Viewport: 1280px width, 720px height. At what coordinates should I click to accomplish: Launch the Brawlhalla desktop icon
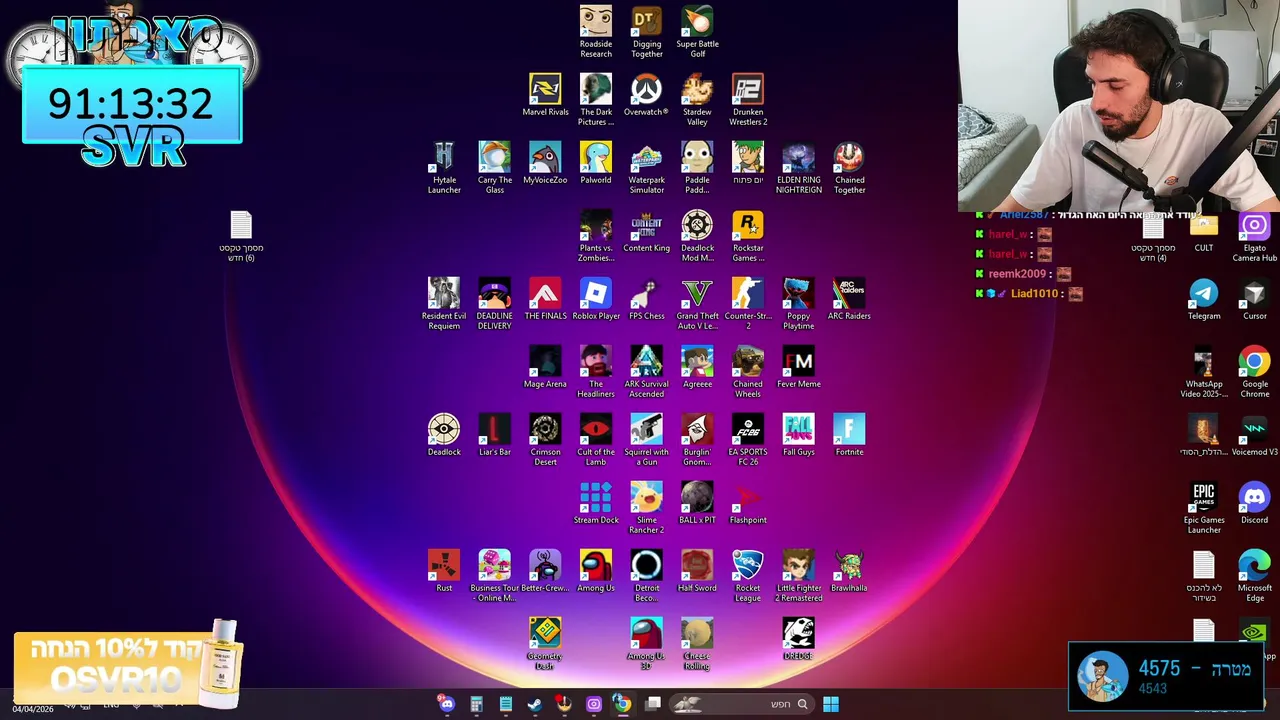click(849, 571)
